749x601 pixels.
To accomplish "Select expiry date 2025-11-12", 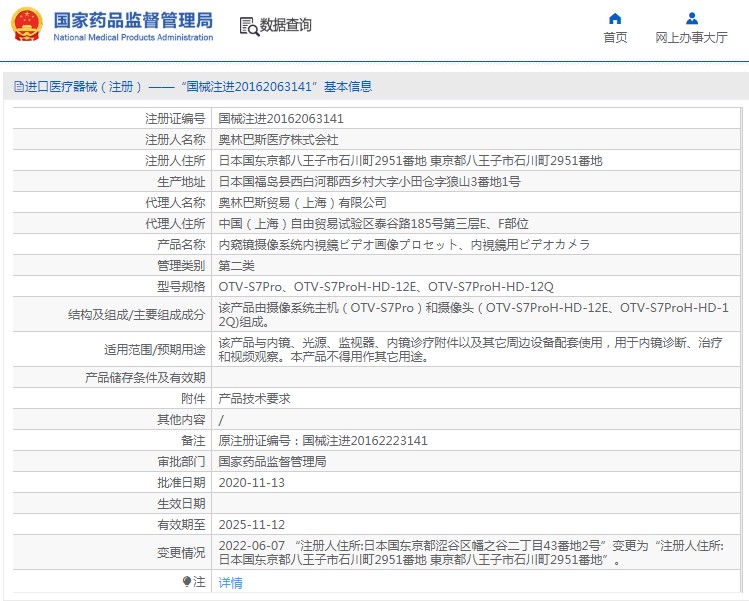I will [x=252, y=525].
